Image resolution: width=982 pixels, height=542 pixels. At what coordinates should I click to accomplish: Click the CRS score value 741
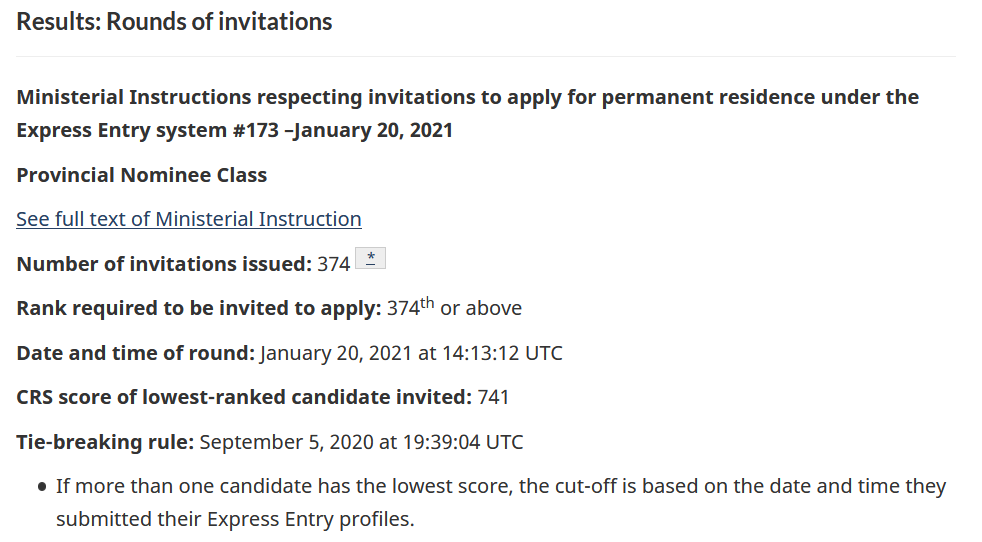(x=493, y=397)
